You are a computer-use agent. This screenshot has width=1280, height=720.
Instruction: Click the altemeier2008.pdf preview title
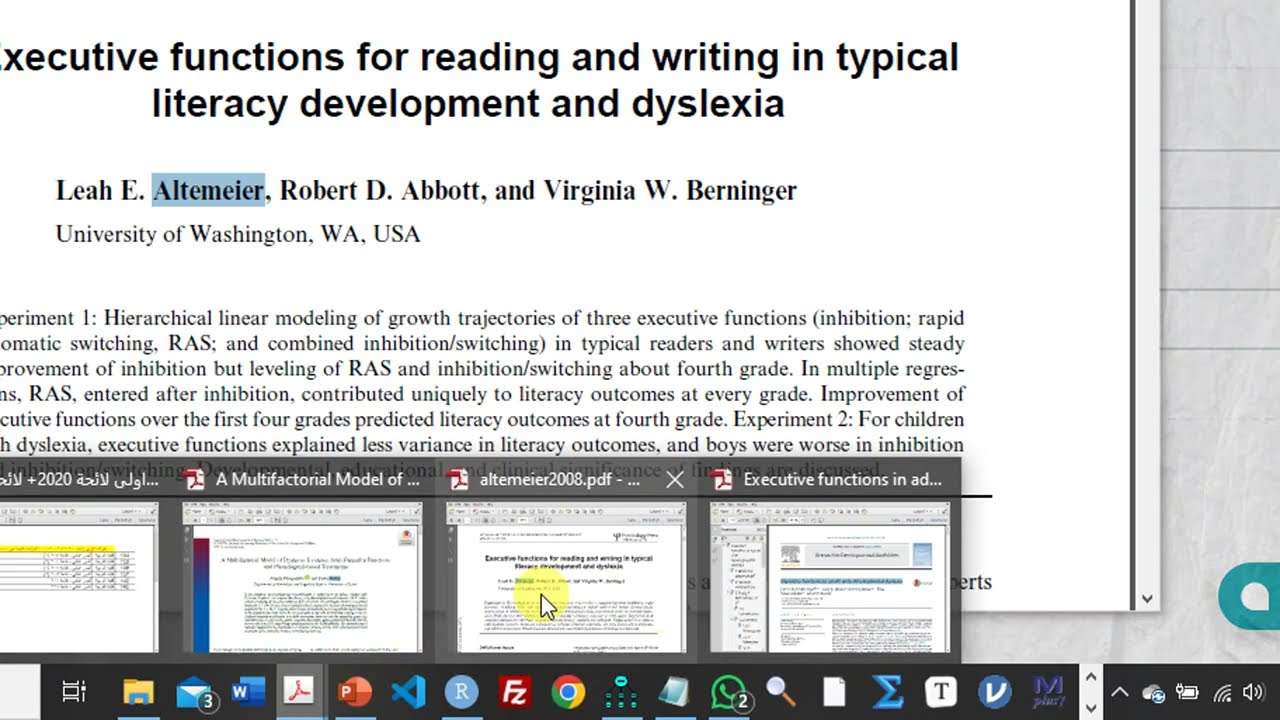(x=560, y=480)
